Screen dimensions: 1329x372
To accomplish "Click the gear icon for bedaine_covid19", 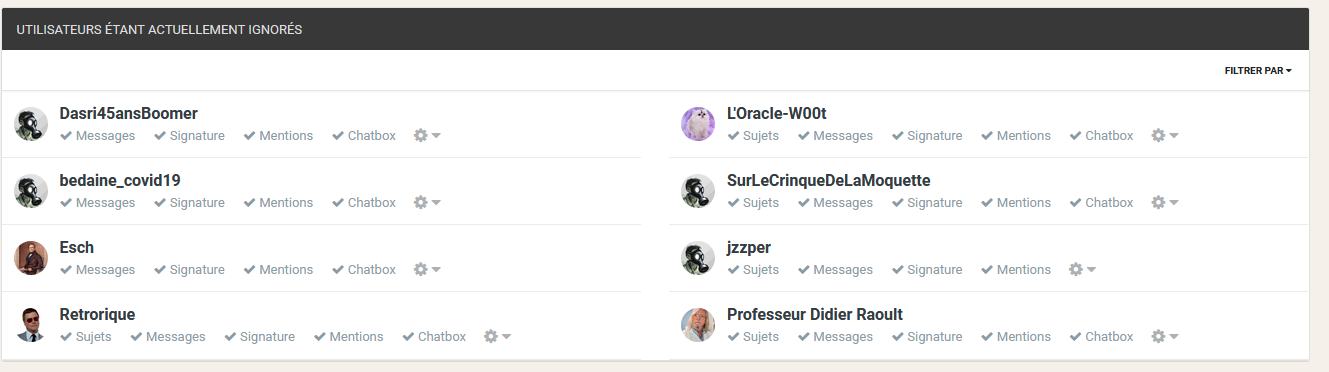I will [427, 203].
